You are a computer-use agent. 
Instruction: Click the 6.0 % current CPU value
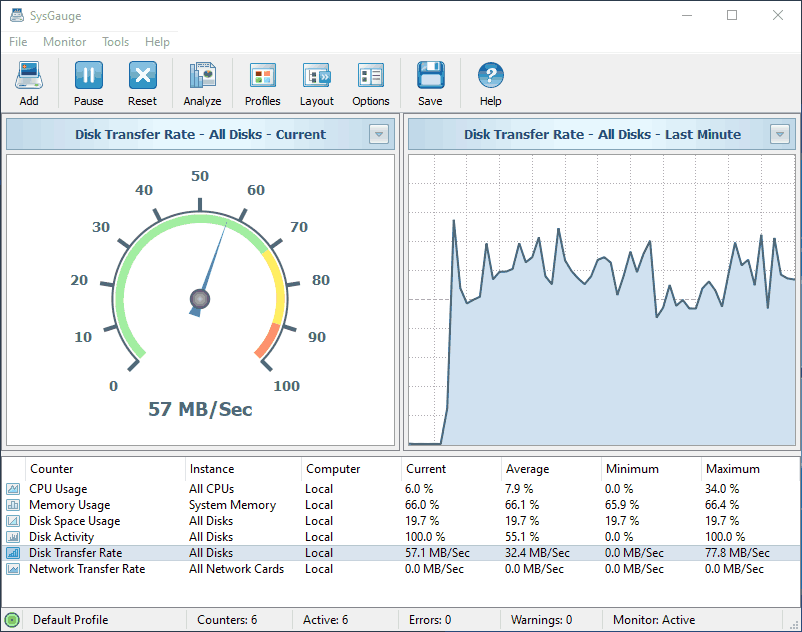[x=419, y=489]
